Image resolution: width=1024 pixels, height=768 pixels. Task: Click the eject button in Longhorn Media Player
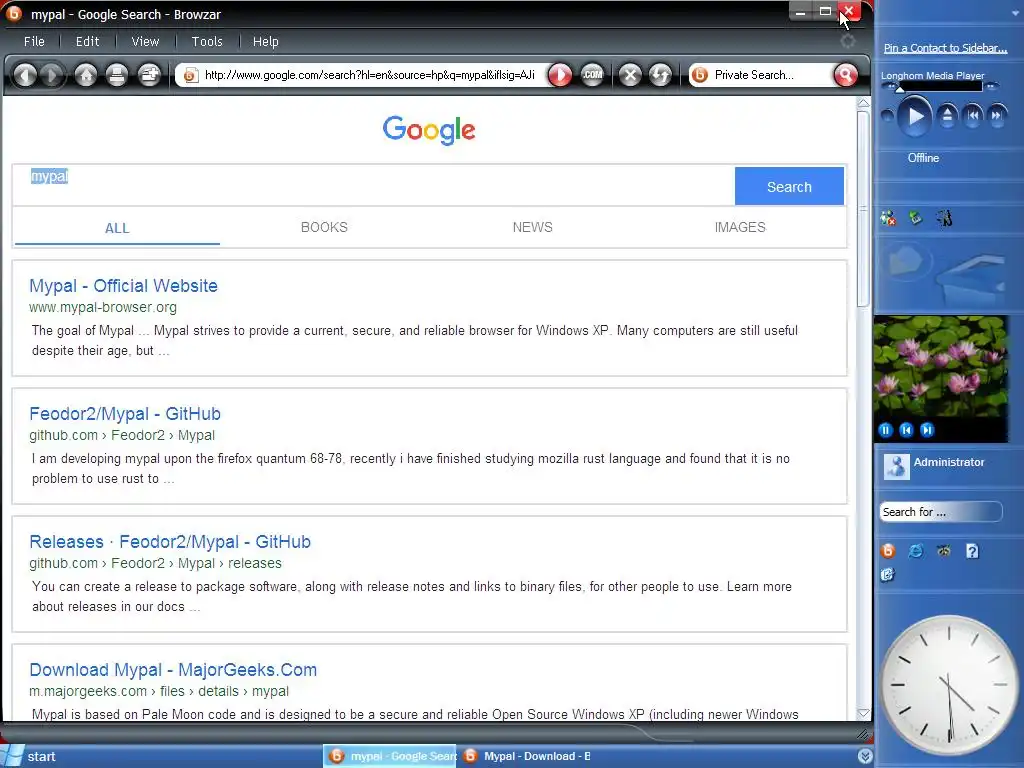pos(947,116)
